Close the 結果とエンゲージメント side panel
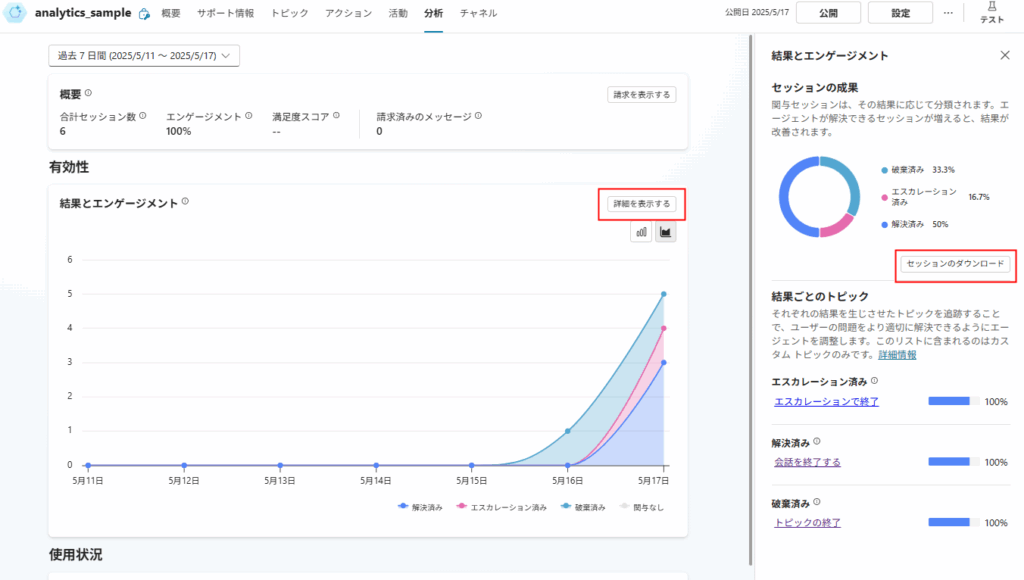The width and height of the screenshot is (1024, 580). coord(1004,56)
